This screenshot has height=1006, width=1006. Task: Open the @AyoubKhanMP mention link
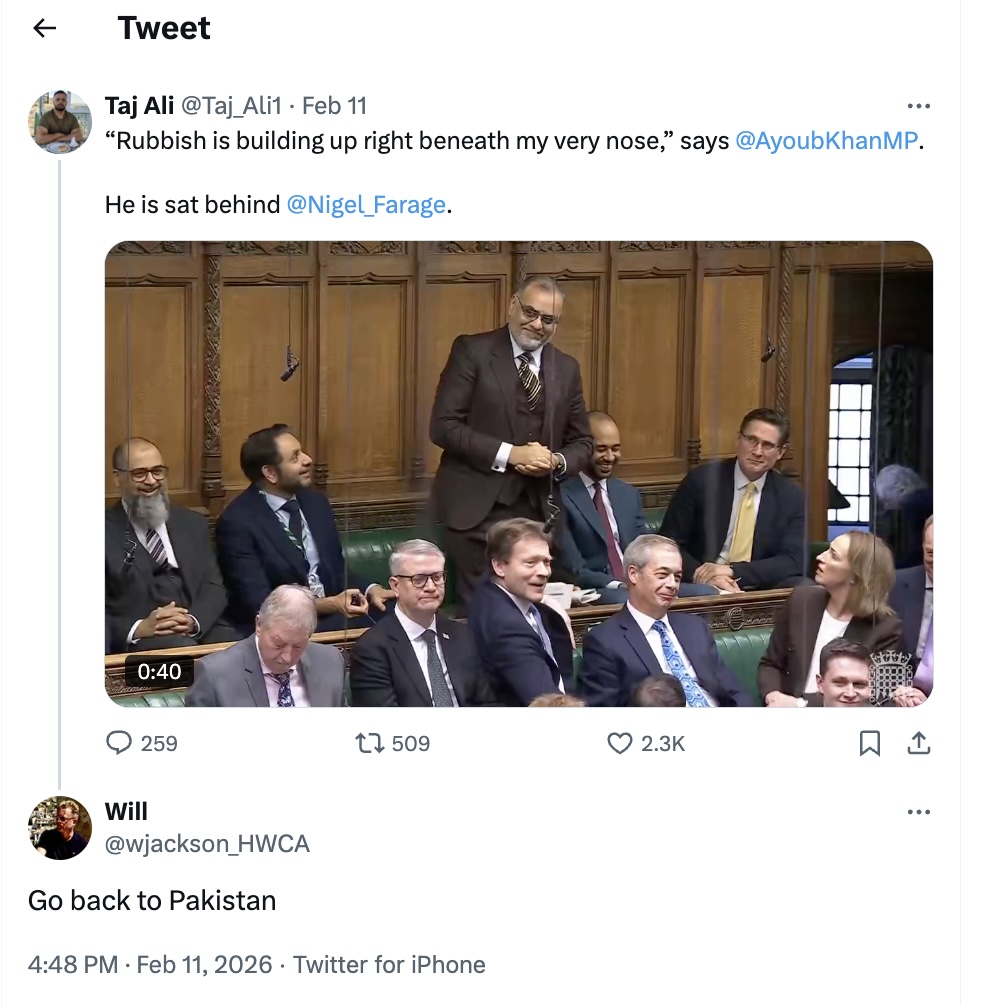825,141
